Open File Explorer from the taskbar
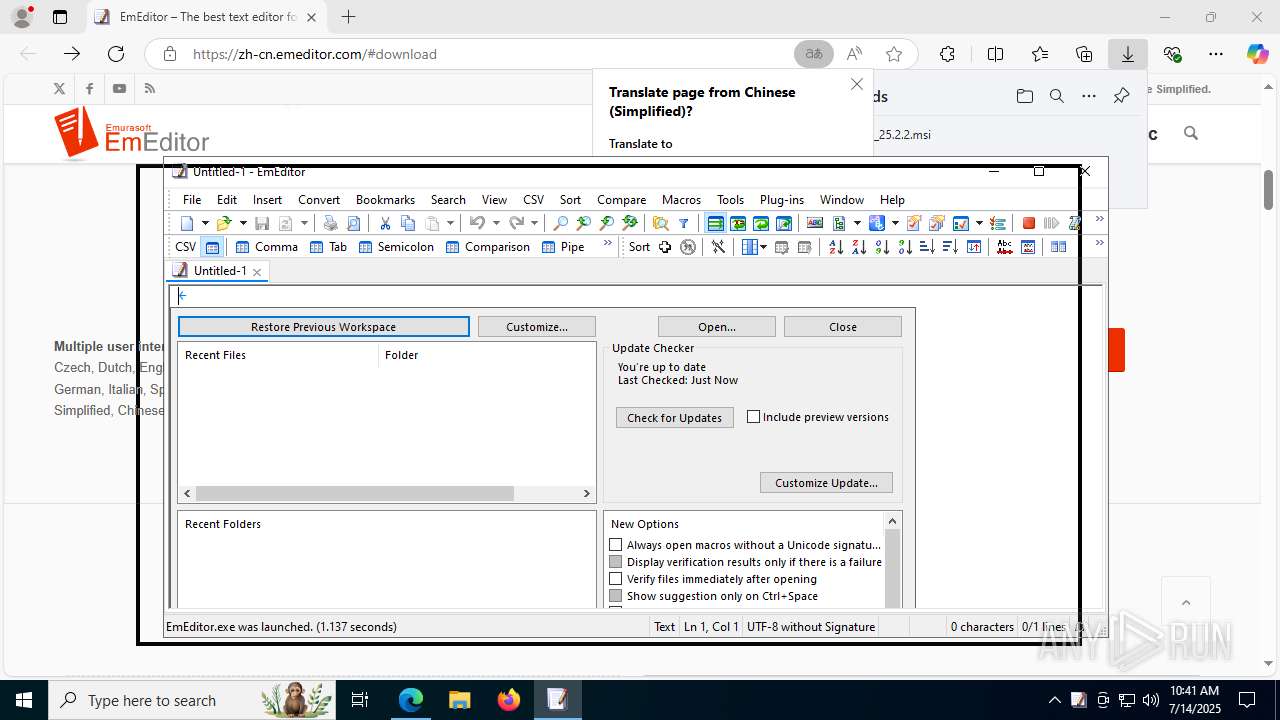 click(x=460, y=700)
